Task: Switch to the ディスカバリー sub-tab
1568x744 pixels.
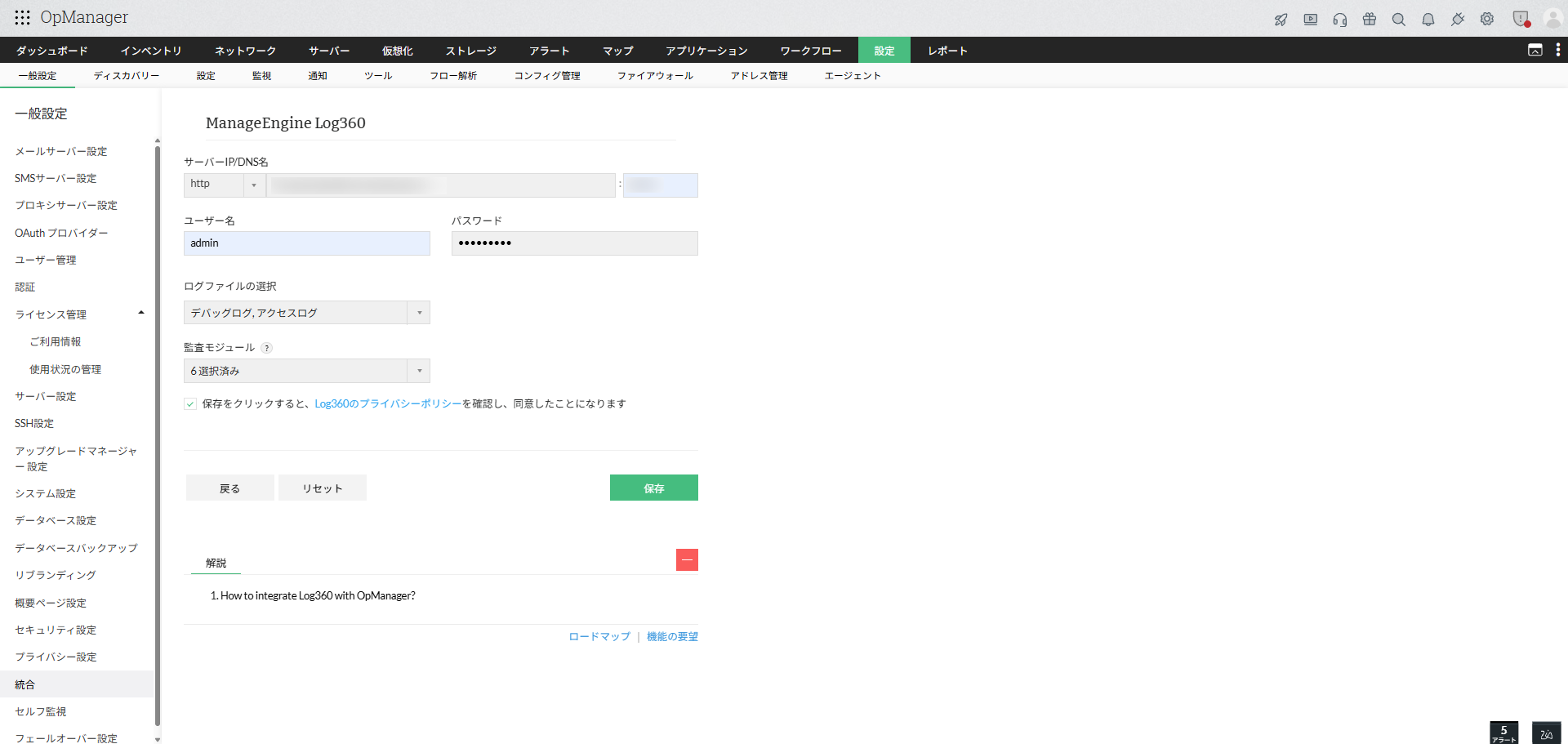Action: pyautogui.click(x=127, y=76)
